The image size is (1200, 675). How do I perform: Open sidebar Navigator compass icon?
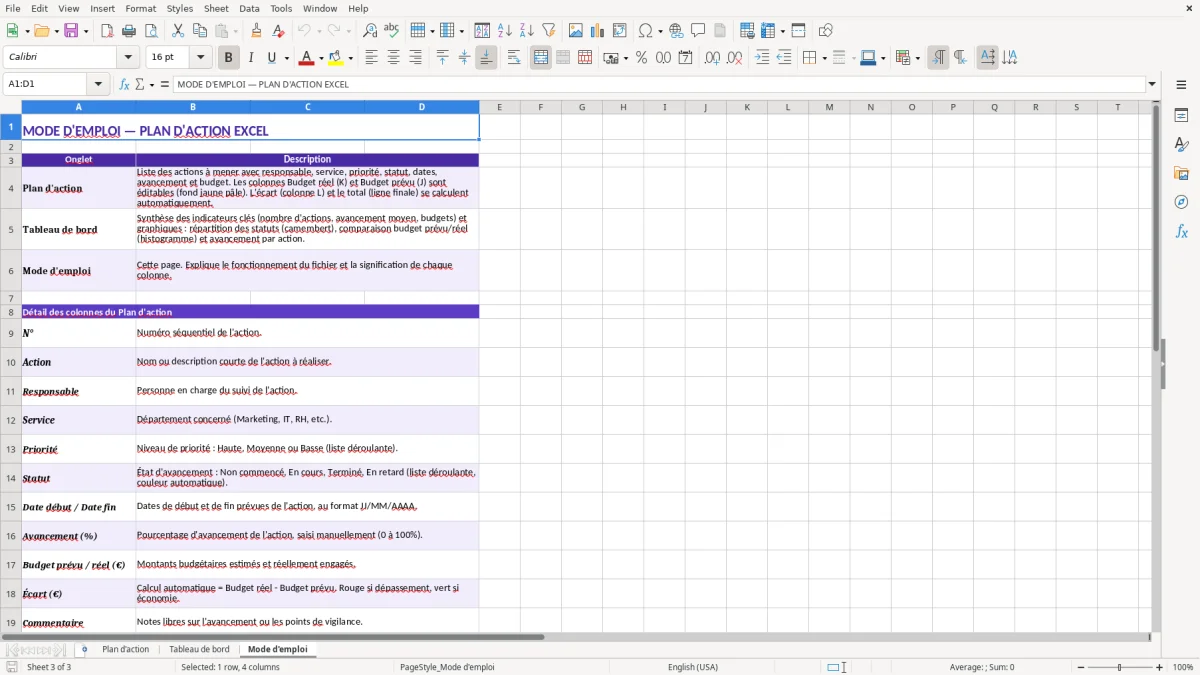1181,202
